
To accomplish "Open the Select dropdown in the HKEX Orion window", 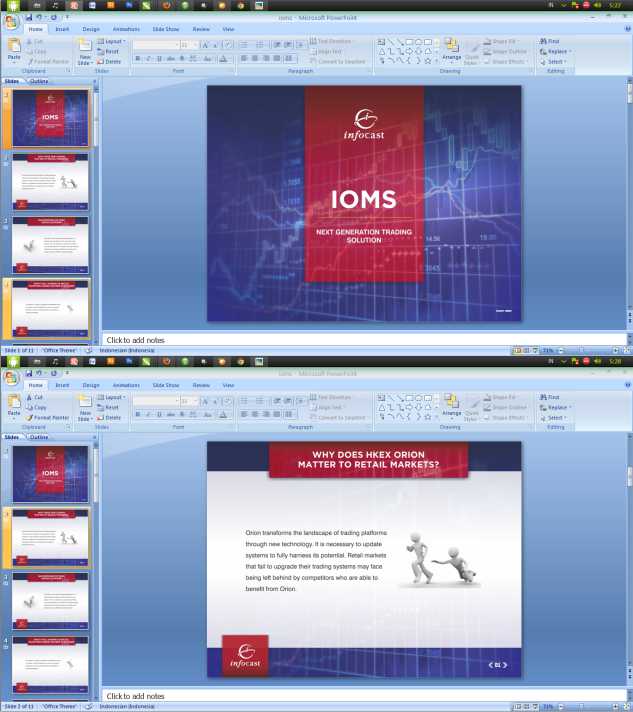I will point(554,417).
